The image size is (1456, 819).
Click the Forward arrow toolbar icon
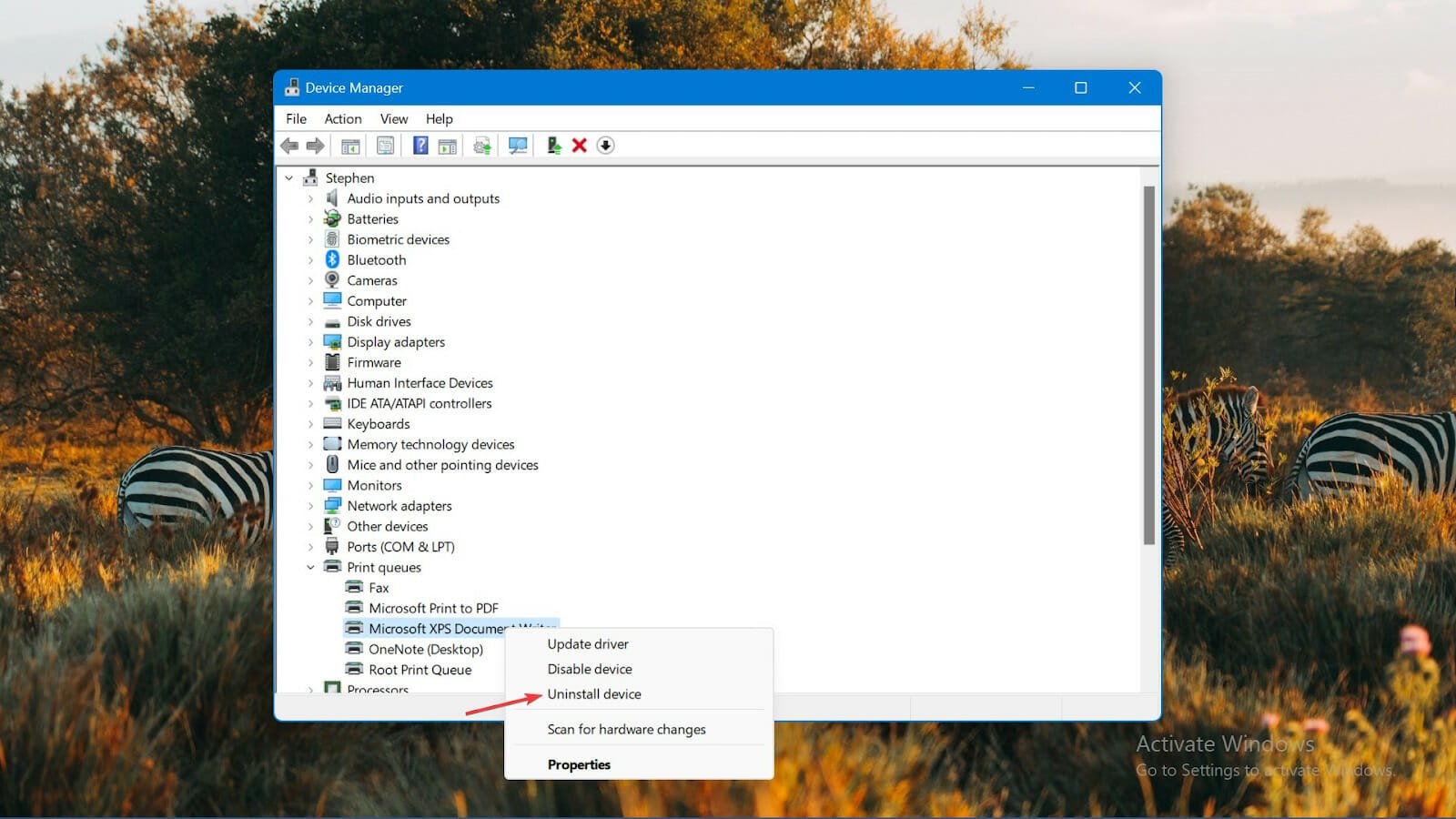point(315,146)
